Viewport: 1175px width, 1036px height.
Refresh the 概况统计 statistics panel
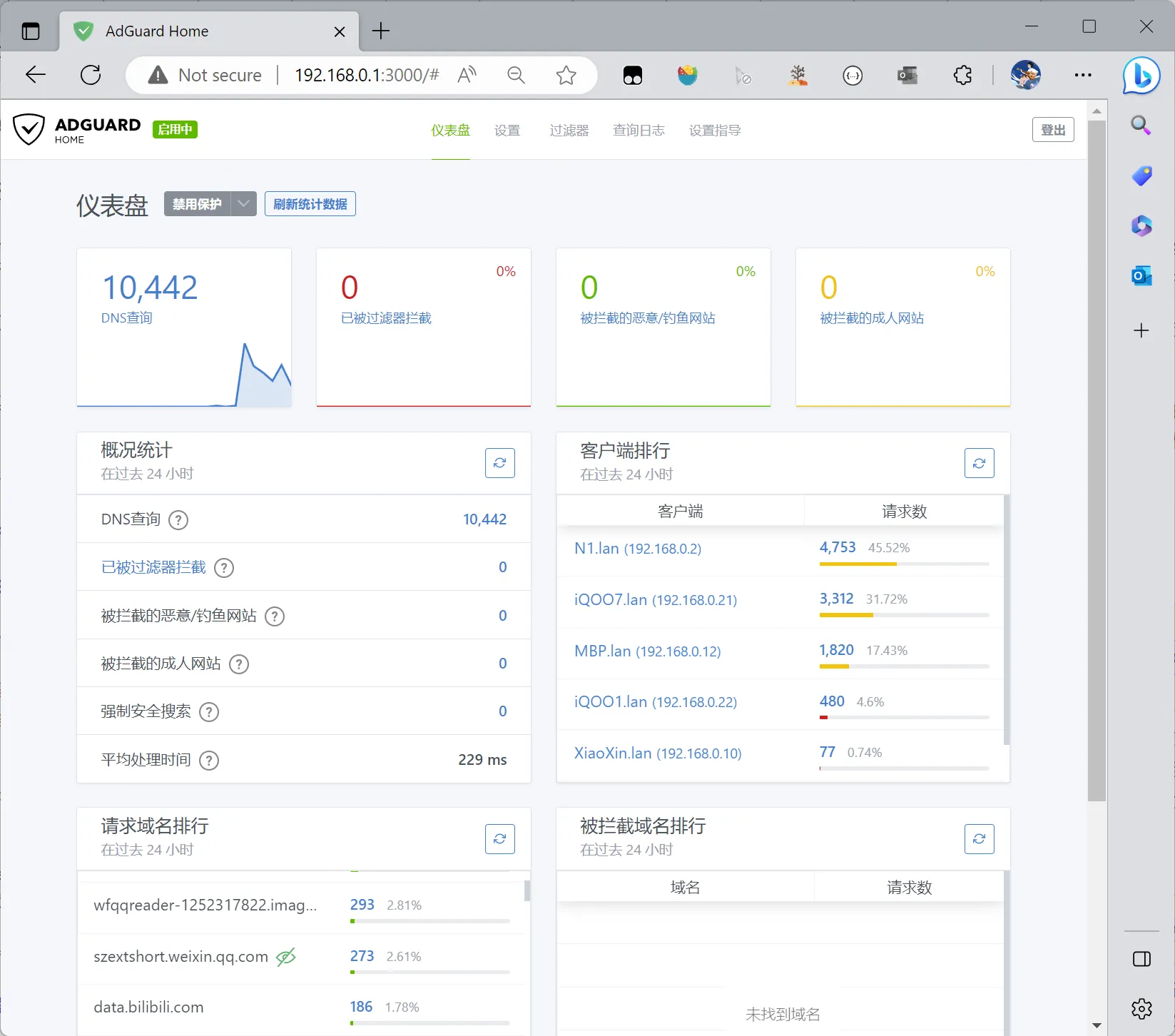coord(499,463)
